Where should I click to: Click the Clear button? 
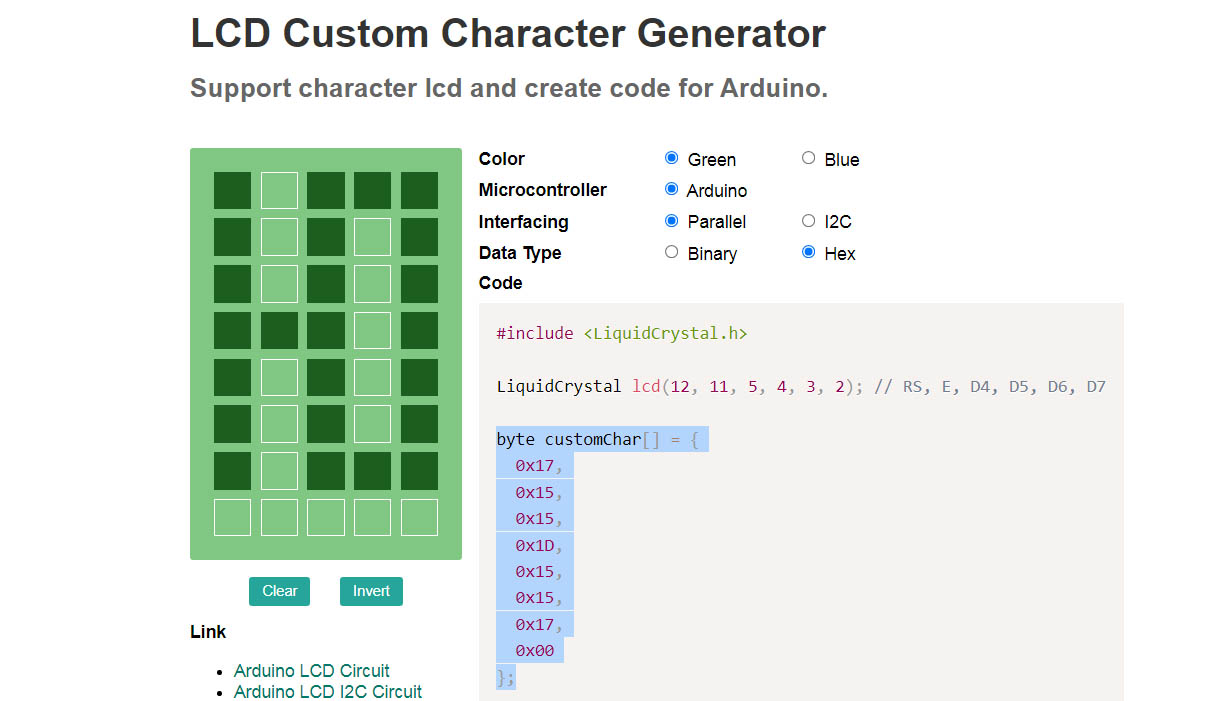pos(279,591)
